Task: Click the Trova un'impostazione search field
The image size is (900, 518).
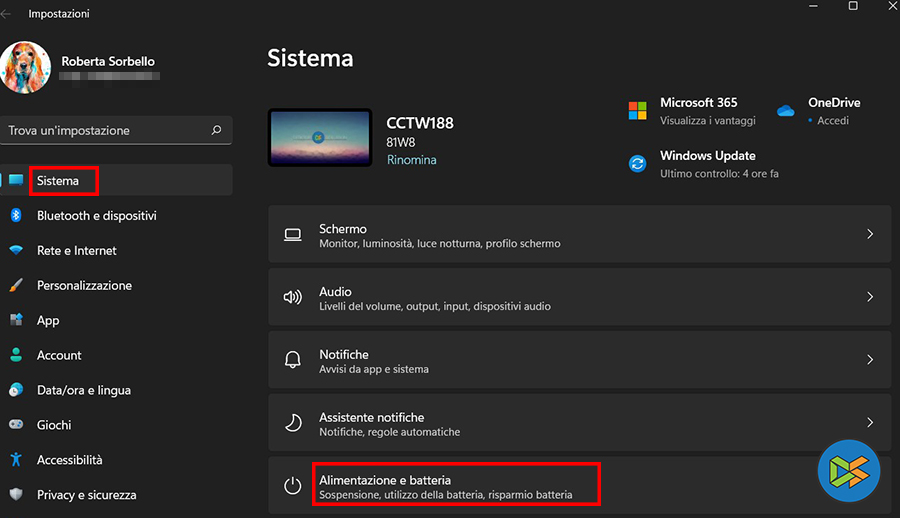Action: pos(105,131)
